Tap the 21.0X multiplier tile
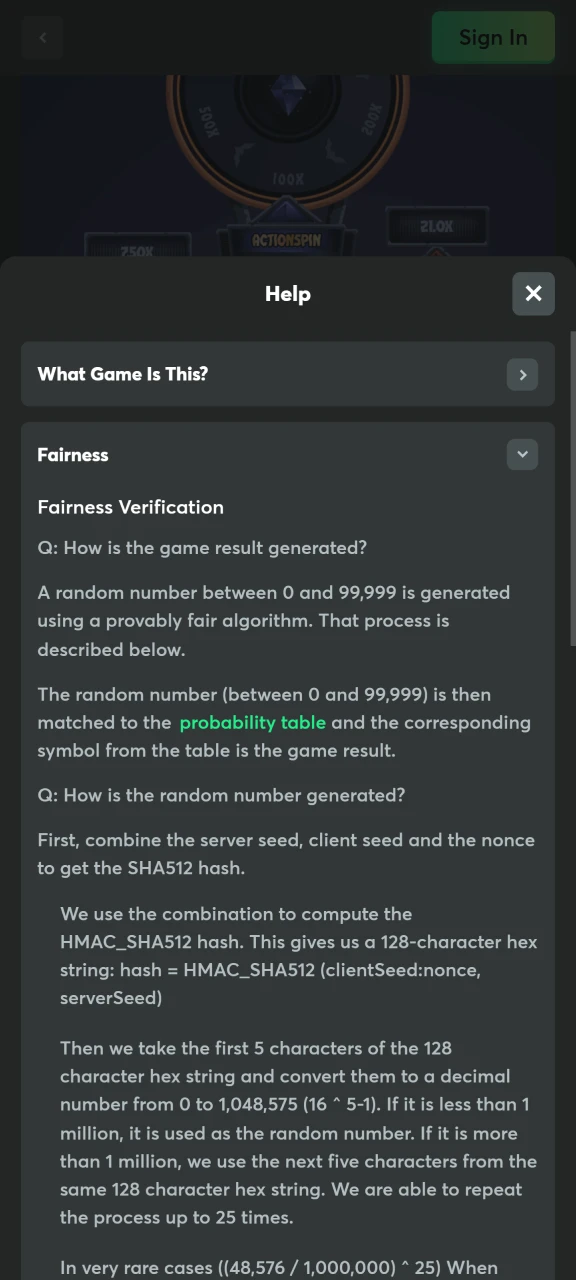This screenshot has width=576, height=1280. pyautogui.click(x=437, y=227)
